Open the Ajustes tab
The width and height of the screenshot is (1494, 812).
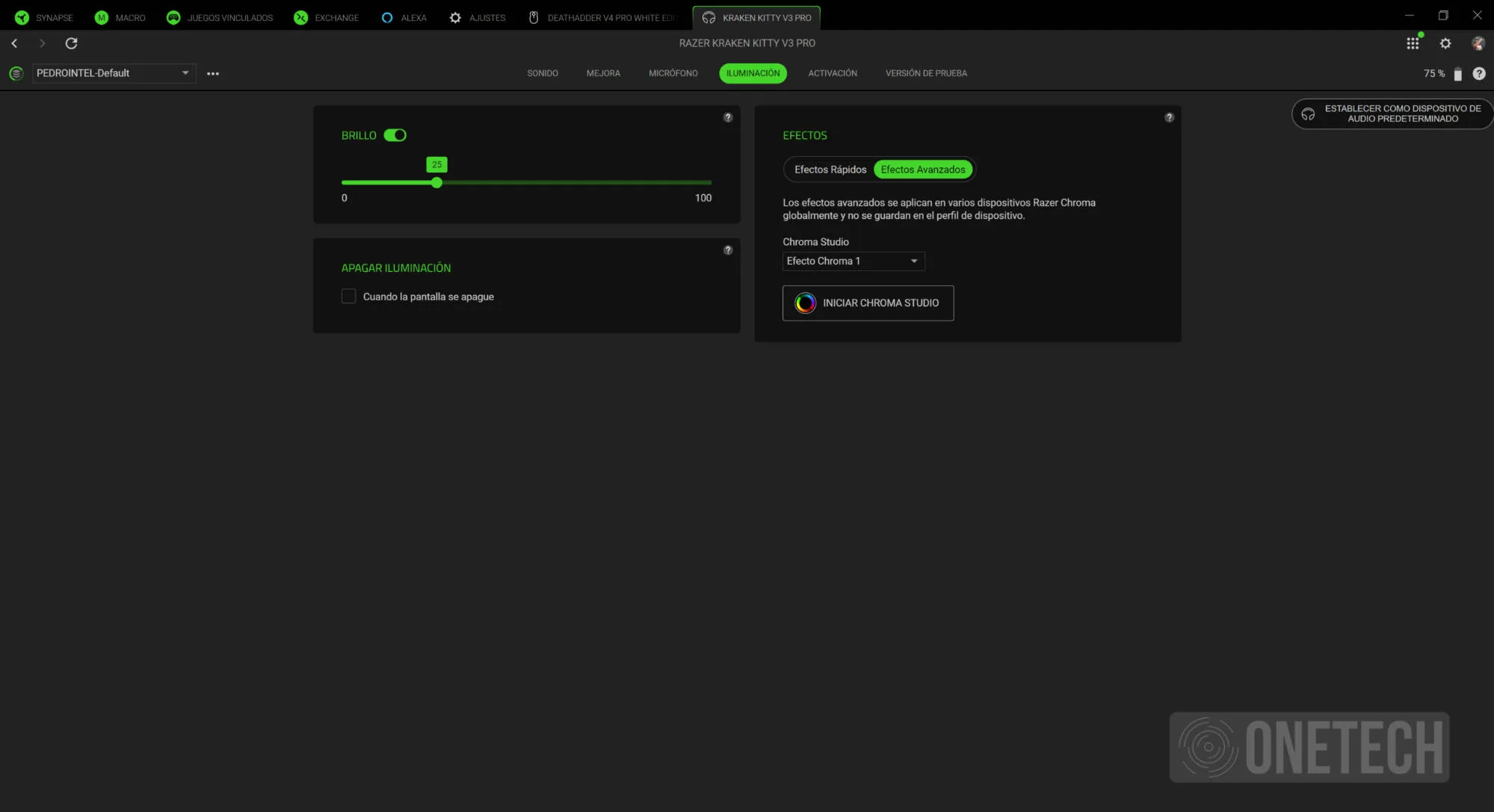[478, 17]
